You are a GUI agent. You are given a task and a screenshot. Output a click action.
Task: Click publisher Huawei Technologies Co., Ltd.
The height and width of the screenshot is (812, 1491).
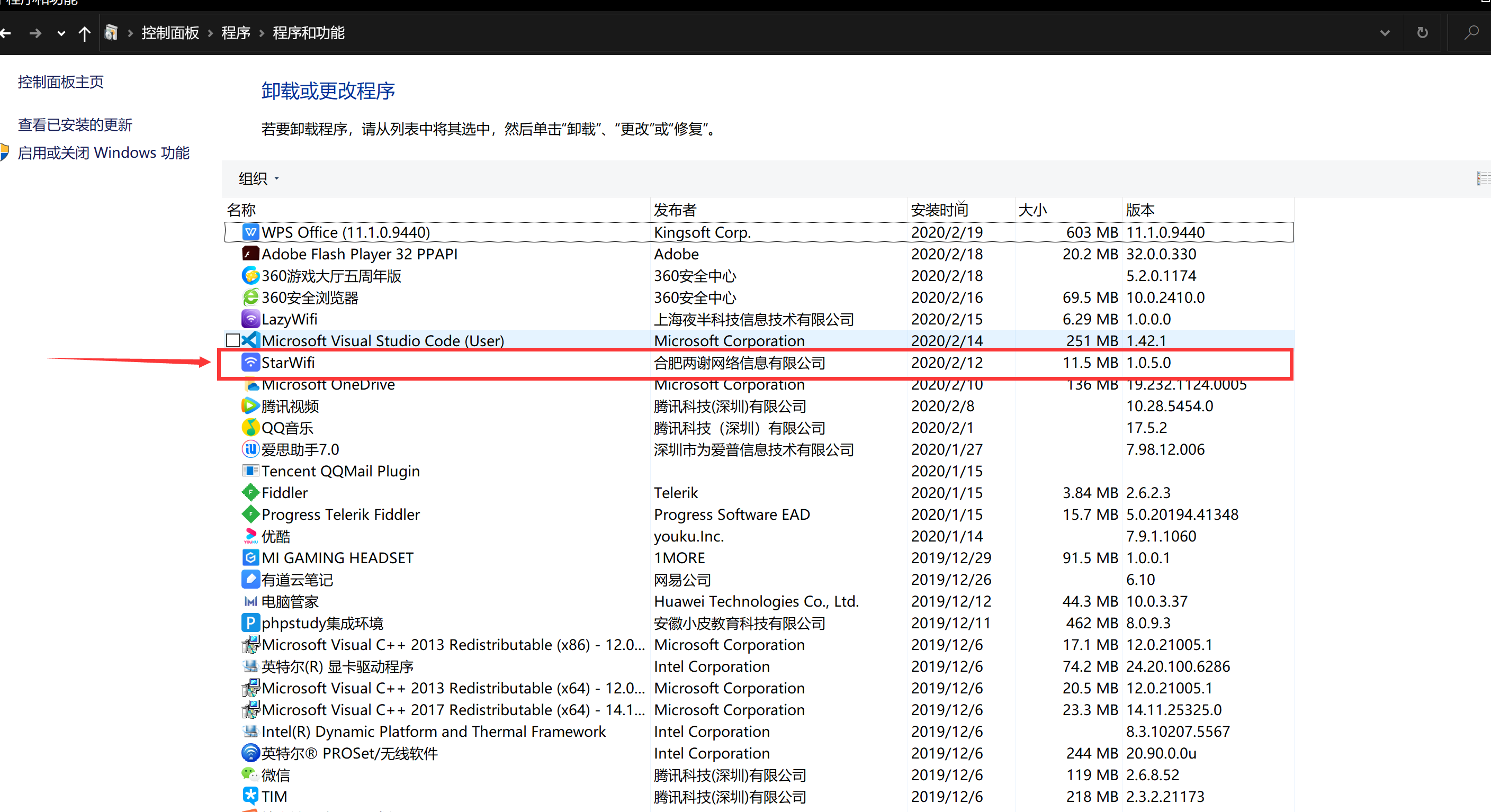(x=756, y=601)
